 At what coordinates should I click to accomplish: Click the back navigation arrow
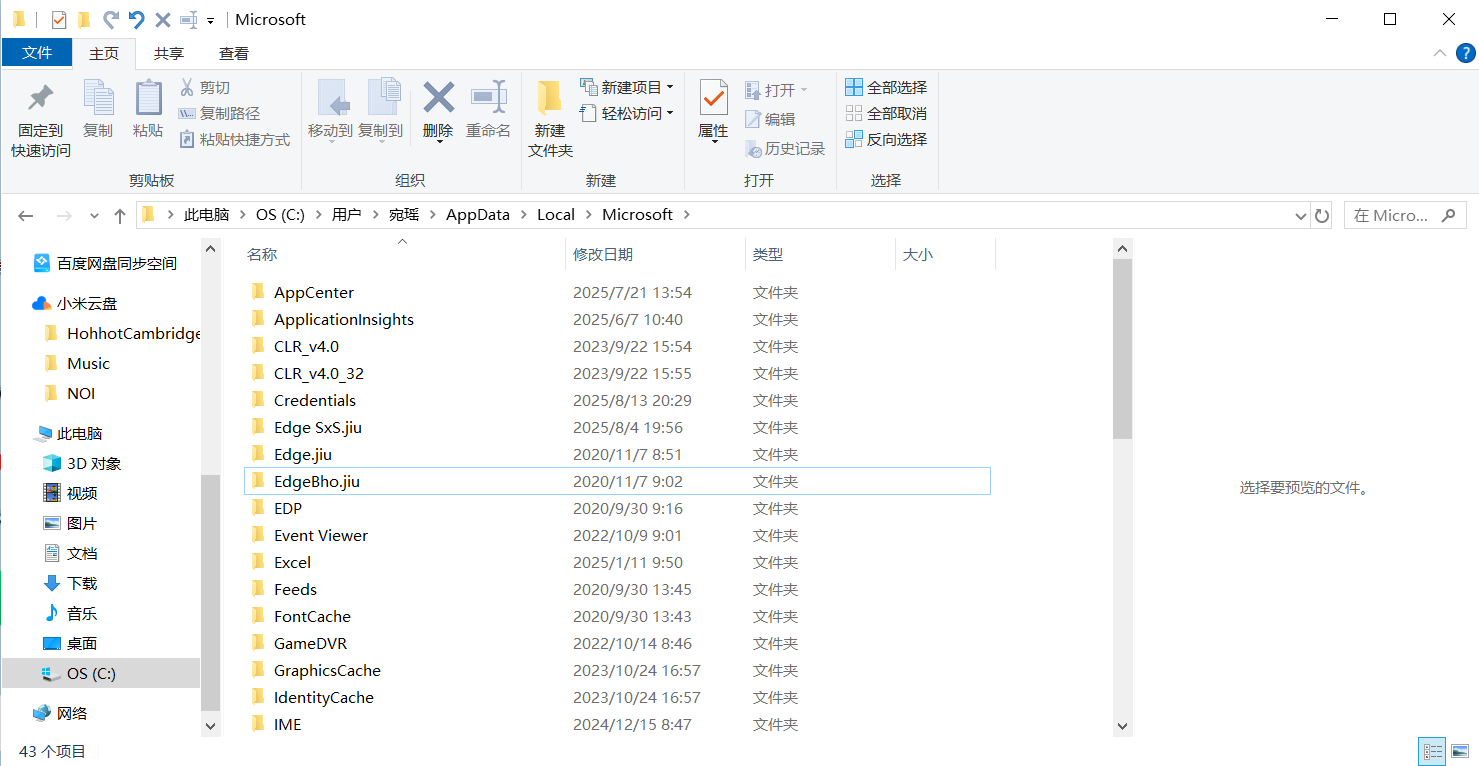tap(25, 214)
